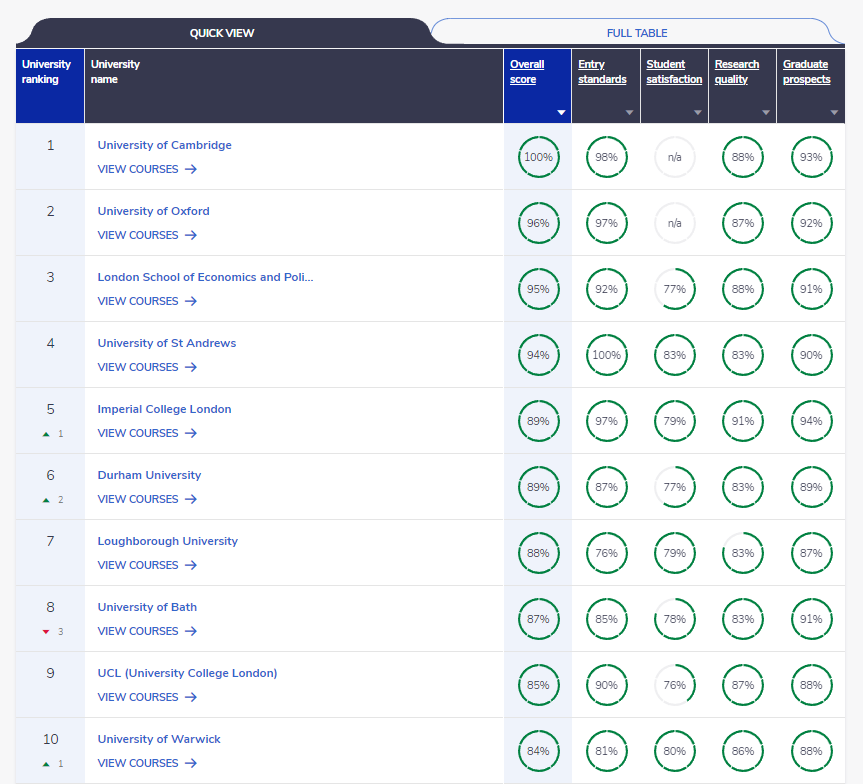View courses for University of Oxford
Image resolution: width=863 pixels, height=784 pixels.
coord(147,235)
